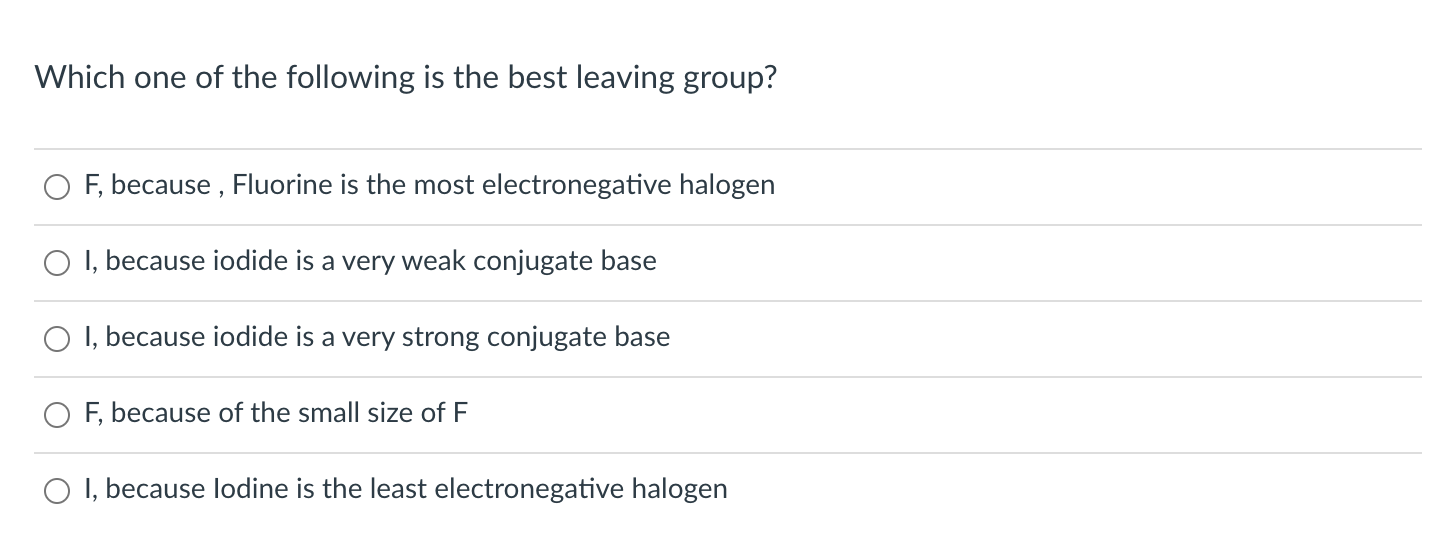The width and height of the screenshot is (1442, 558).
Task: Select the radio button for Fluorine most electronegative
Action: click(58, 187)
